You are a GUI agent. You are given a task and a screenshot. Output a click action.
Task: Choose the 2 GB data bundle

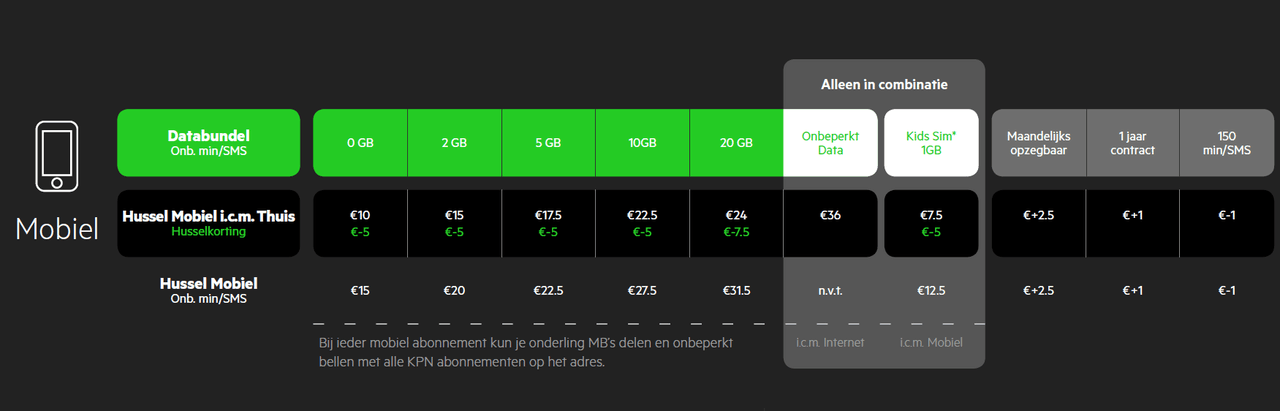(x=454, y=143)
